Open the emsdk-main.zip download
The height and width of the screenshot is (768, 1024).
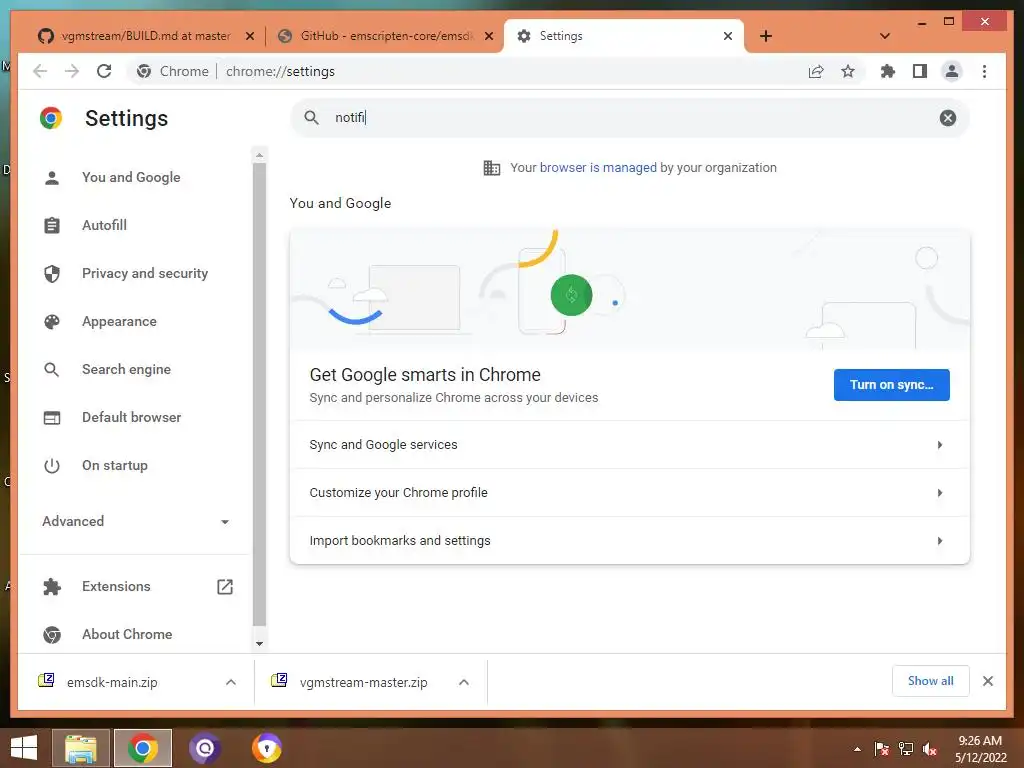112,682
